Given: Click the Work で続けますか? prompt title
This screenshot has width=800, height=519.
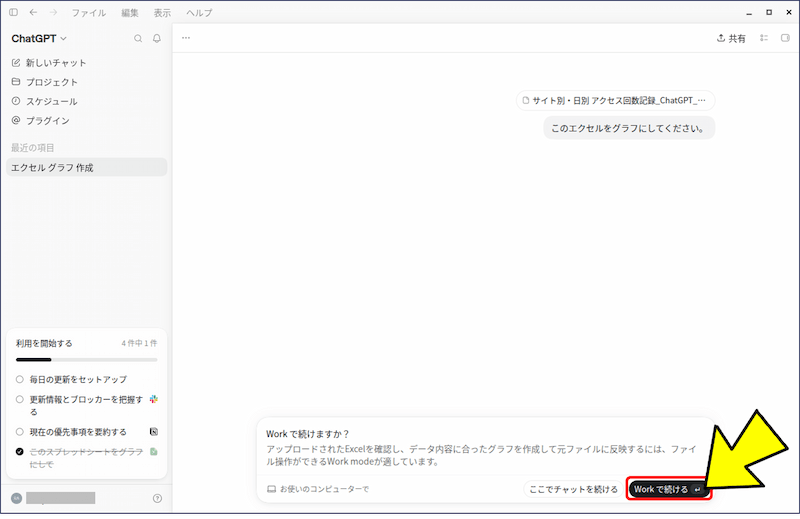Looking at the screenshot, I should (307, 434).
